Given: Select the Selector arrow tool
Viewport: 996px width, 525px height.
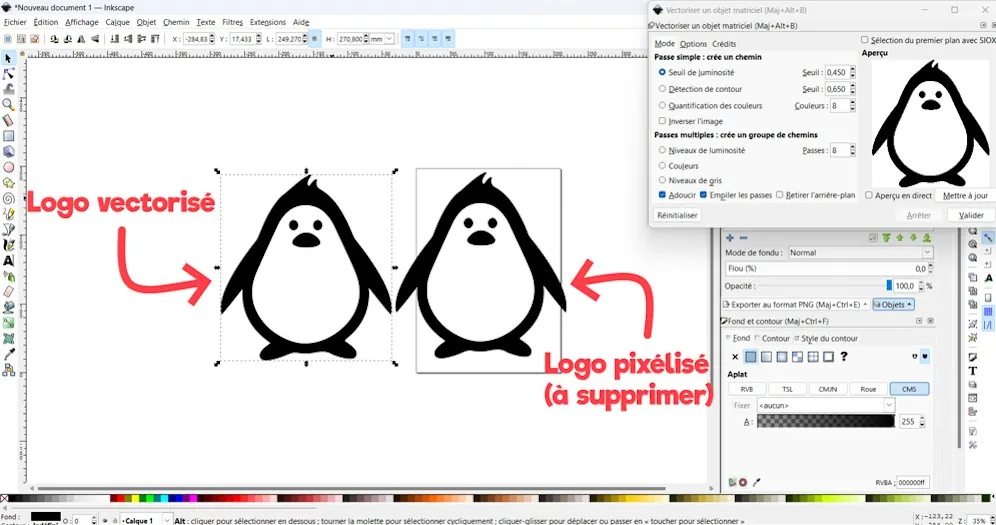Looking at the screenshot, I should (8, 58).
